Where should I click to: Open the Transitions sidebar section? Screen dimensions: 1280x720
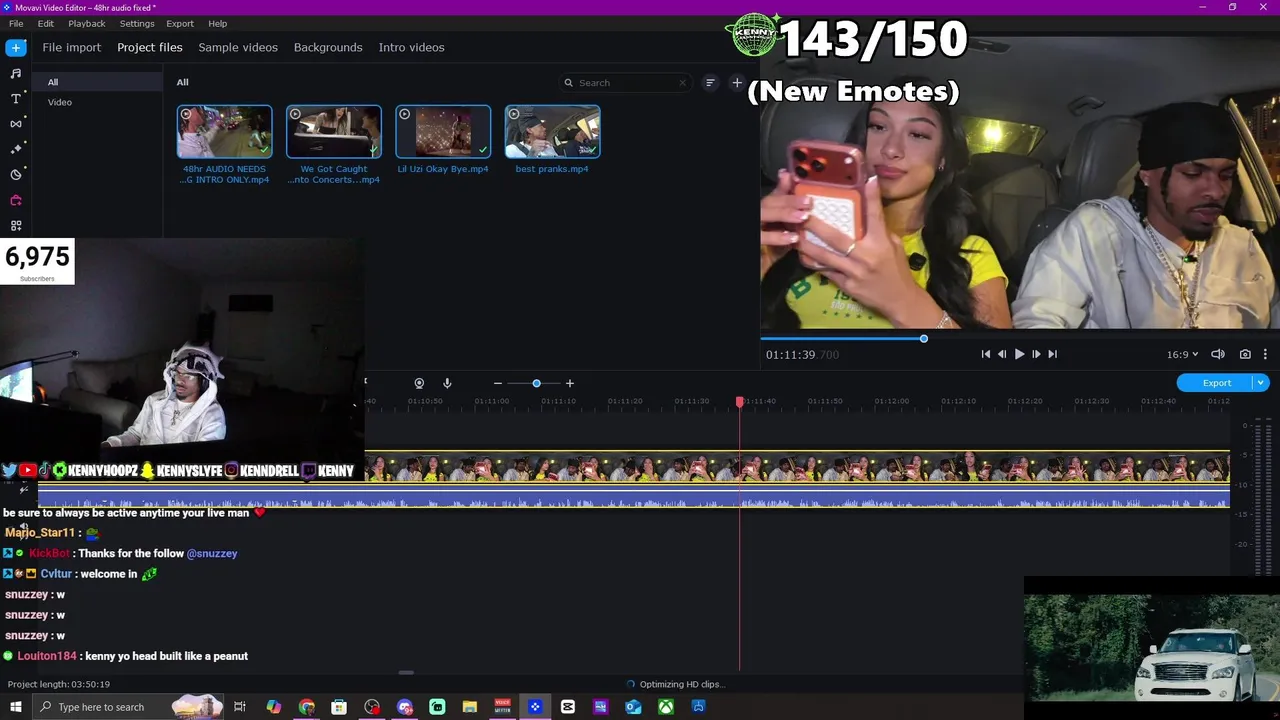coord(15,124)
